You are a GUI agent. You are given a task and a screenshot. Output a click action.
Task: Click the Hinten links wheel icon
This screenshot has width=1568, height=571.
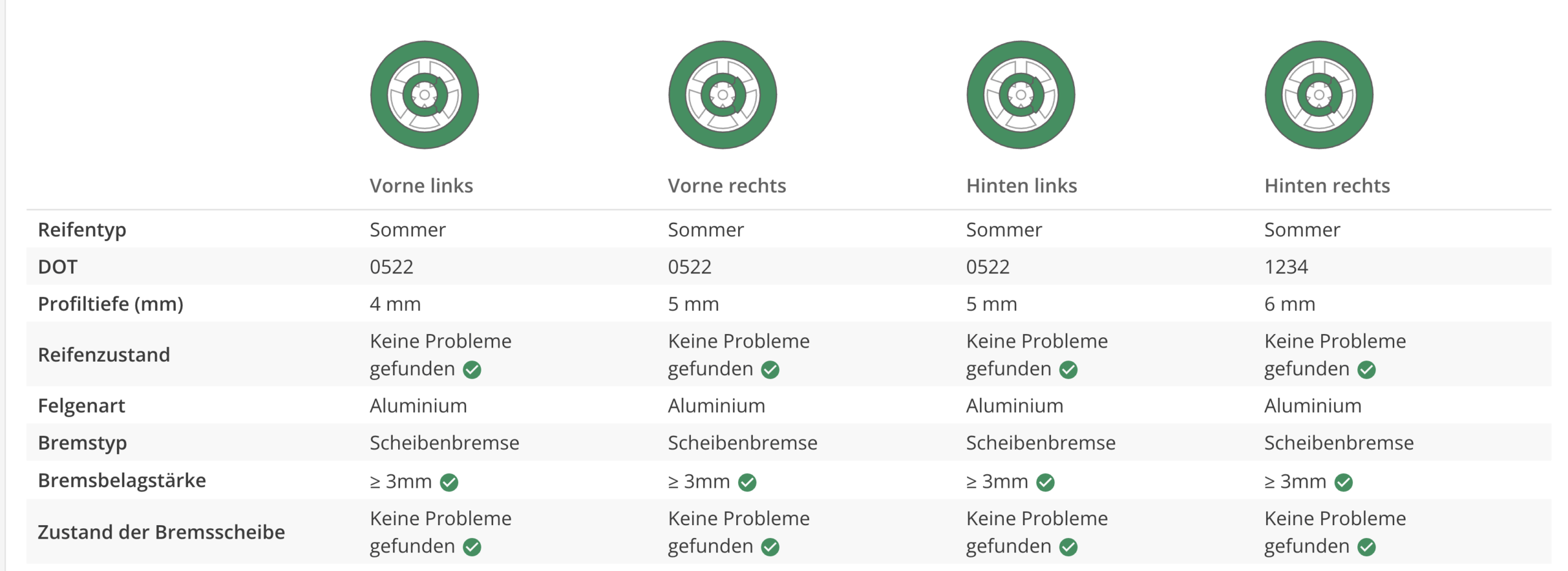[1020, 95]
